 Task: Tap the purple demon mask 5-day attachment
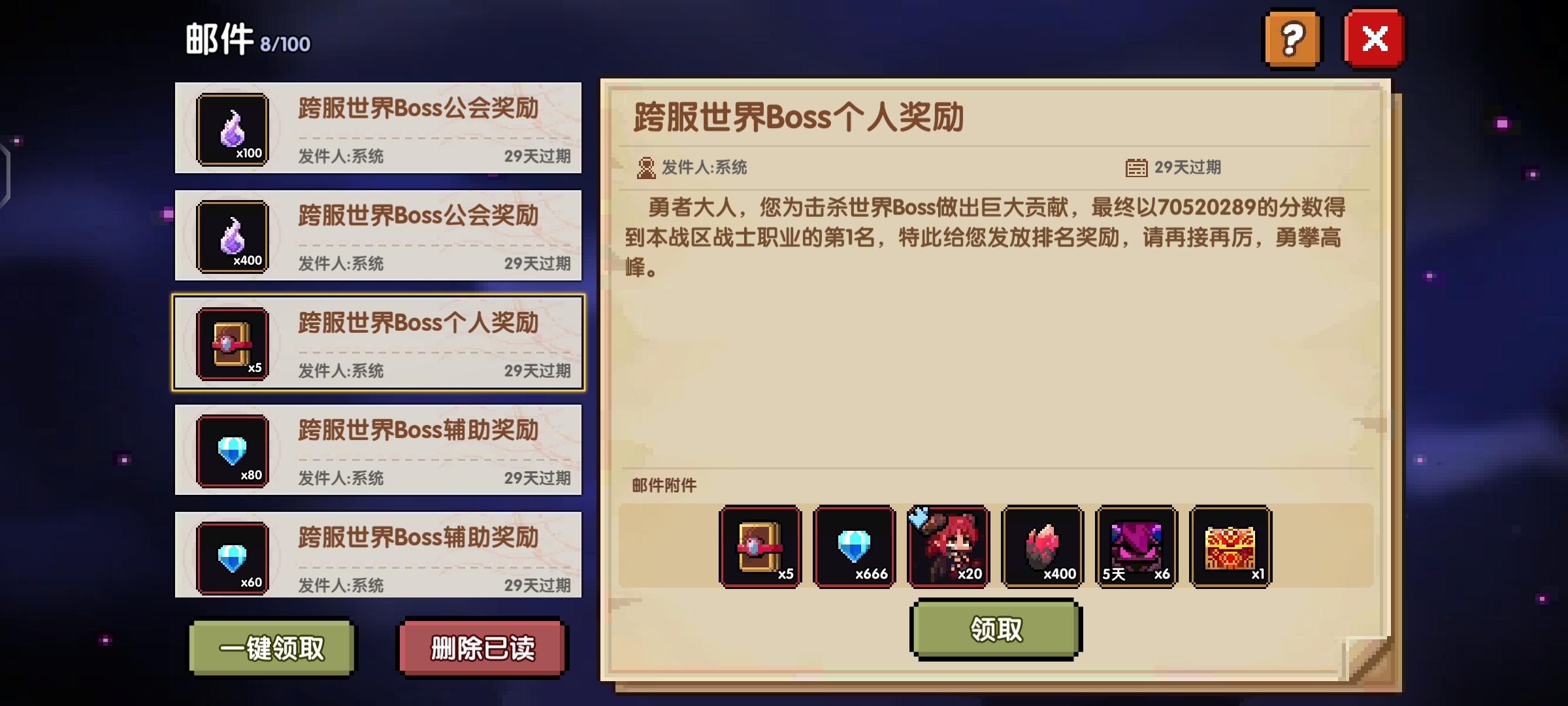click(1137, 546)
